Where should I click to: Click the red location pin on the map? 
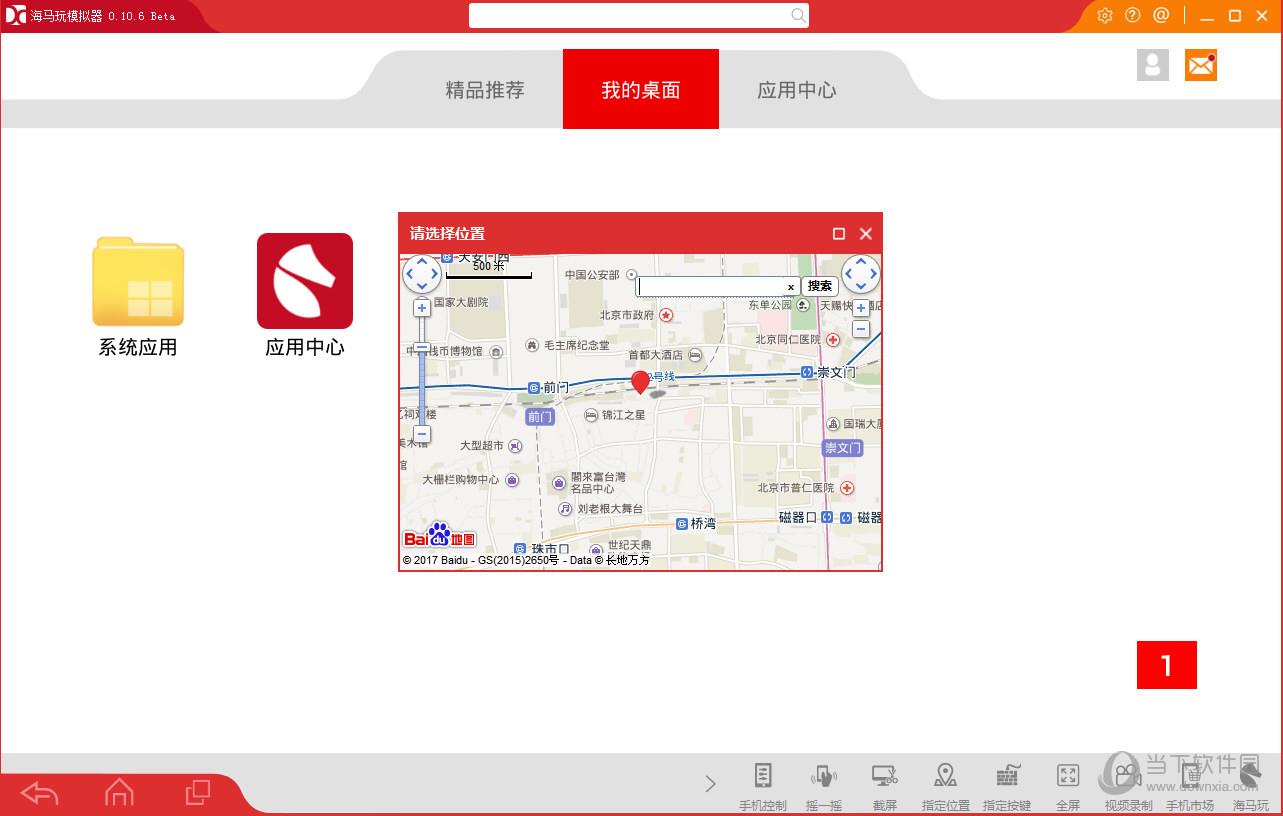click(x=641, y=382)
